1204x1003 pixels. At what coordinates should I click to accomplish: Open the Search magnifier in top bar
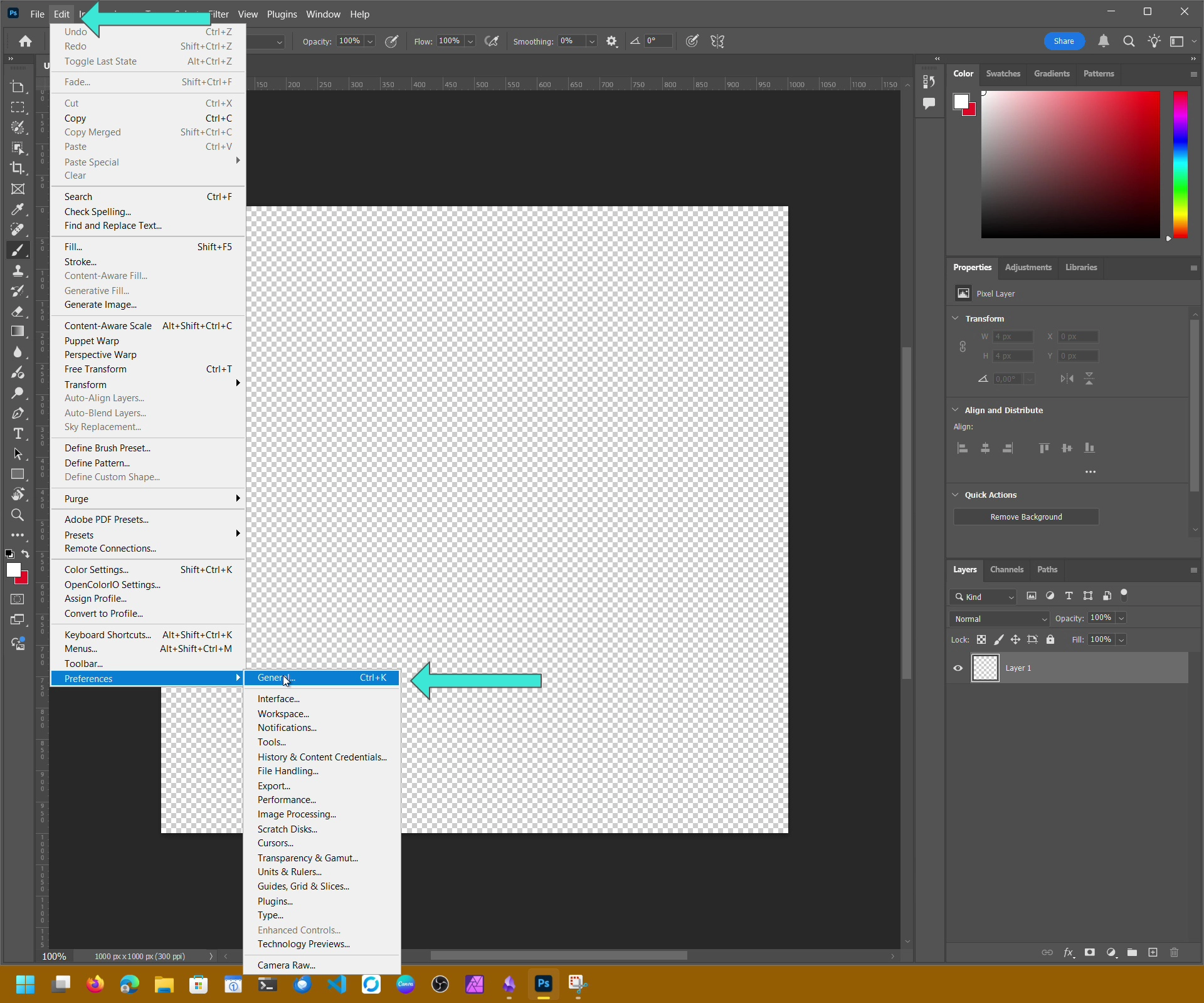click(x=1129, y=41)
